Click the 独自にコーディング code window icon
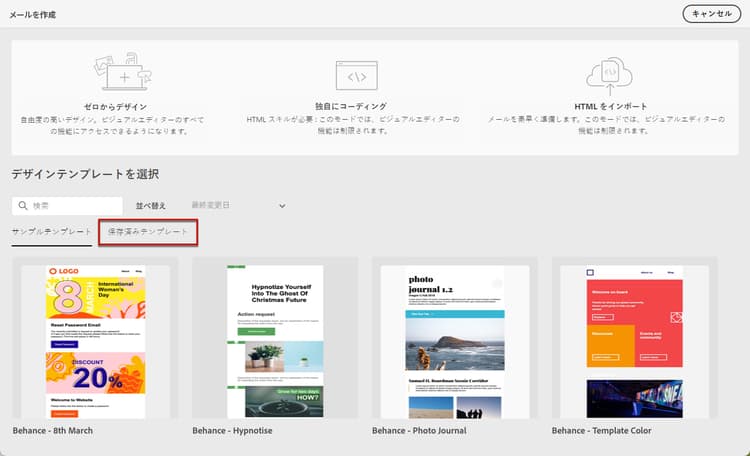Viewport: 750px width, 456px height. point(357,76)
